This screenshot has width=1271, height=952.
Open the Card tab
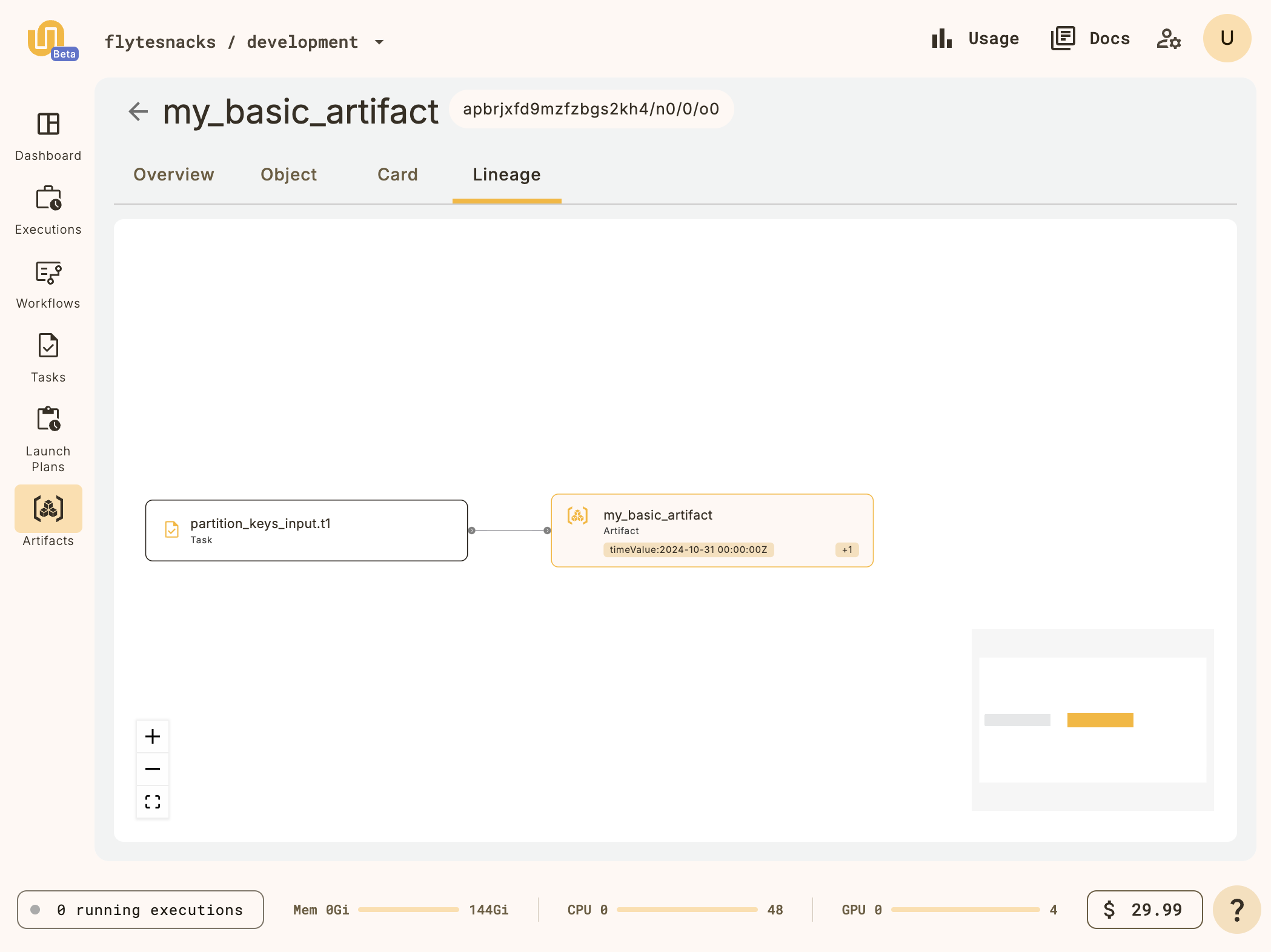pyautogui.click(x=397, y=174)
